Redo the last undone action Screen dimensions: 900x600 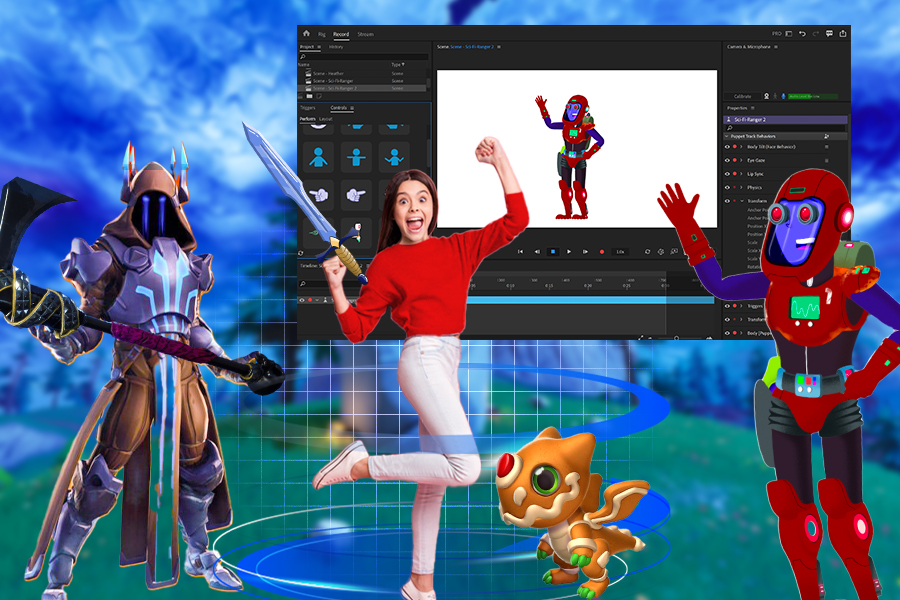[x=816, y=34]
